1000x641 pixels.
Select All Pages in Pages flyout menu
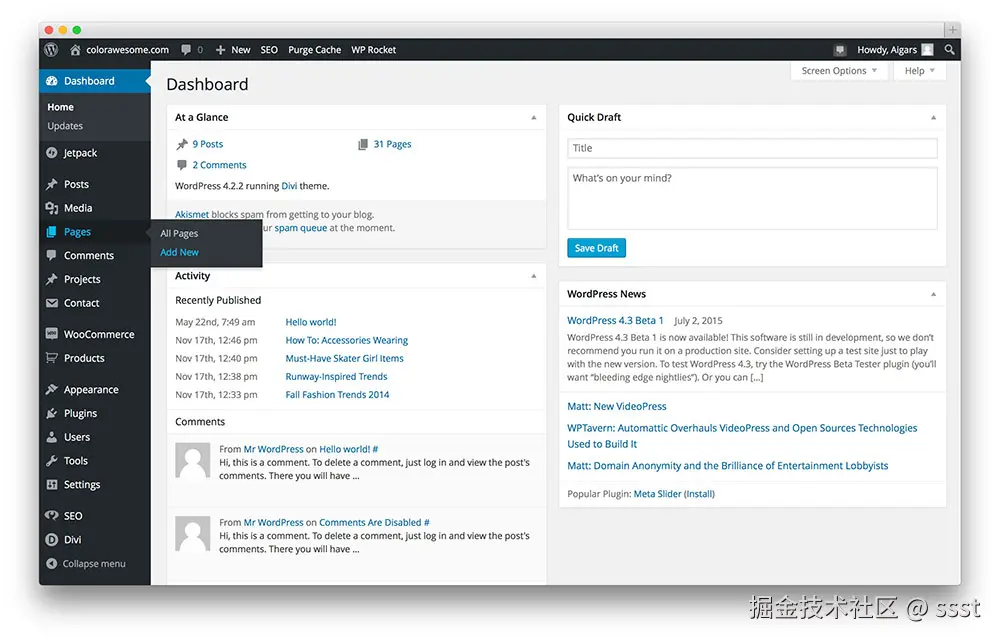click(x=179, y=233)
